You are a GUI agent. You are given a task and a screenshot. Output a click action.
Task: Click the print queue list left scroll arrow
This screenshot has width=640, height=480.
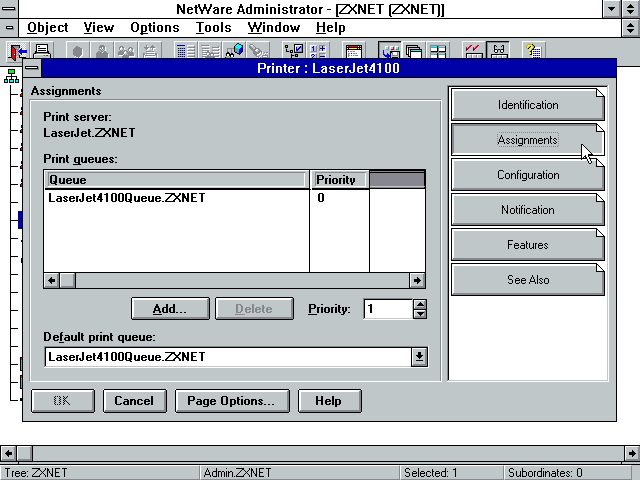[51, 280]
